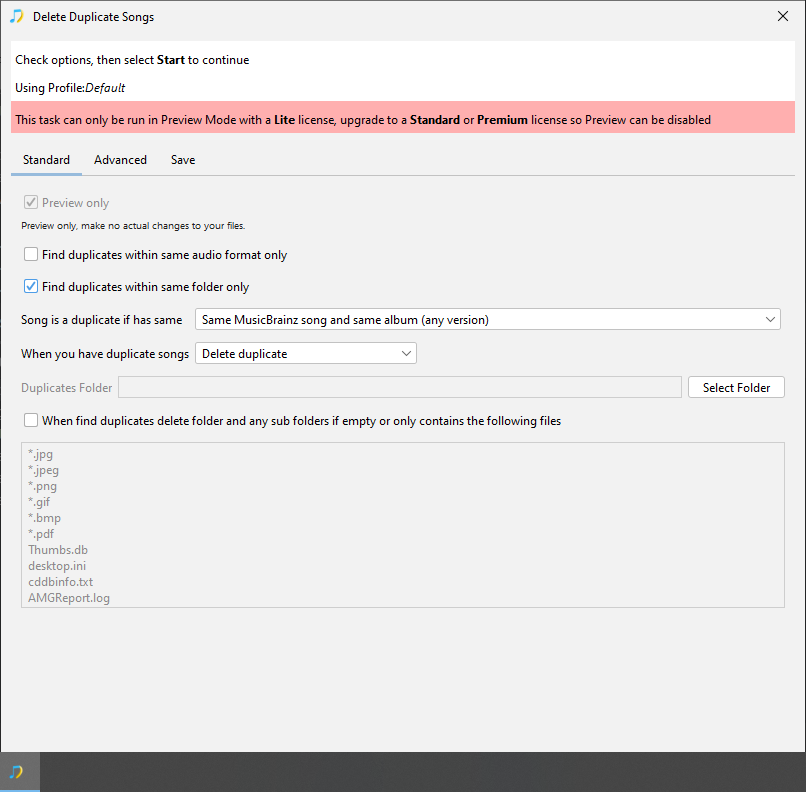The image size is (806, 792).
Task: Uncheck duplicates within same folder only
Action: [31, 287]
